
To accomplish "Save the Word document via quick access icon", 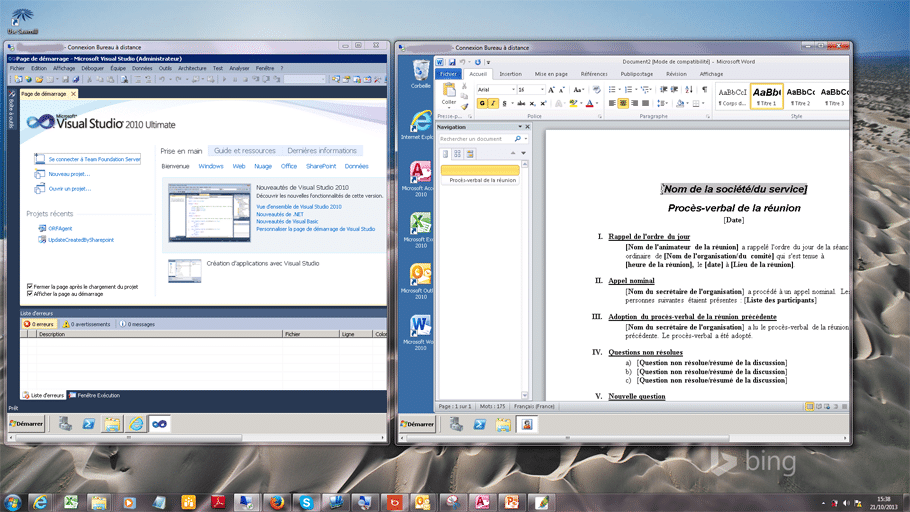I will 452,62.
